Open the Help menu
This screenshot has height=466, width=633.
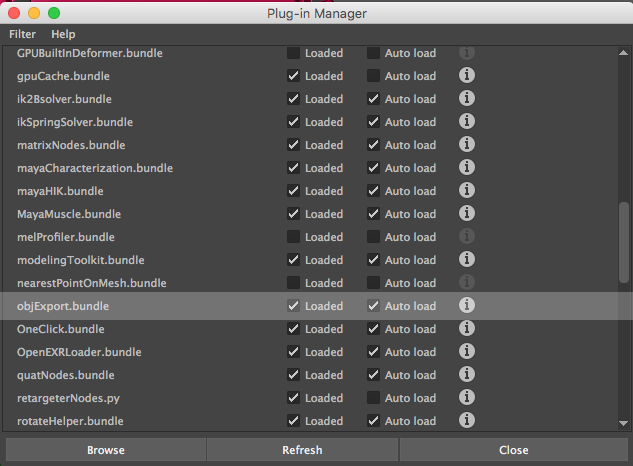(x=63, y=34)
